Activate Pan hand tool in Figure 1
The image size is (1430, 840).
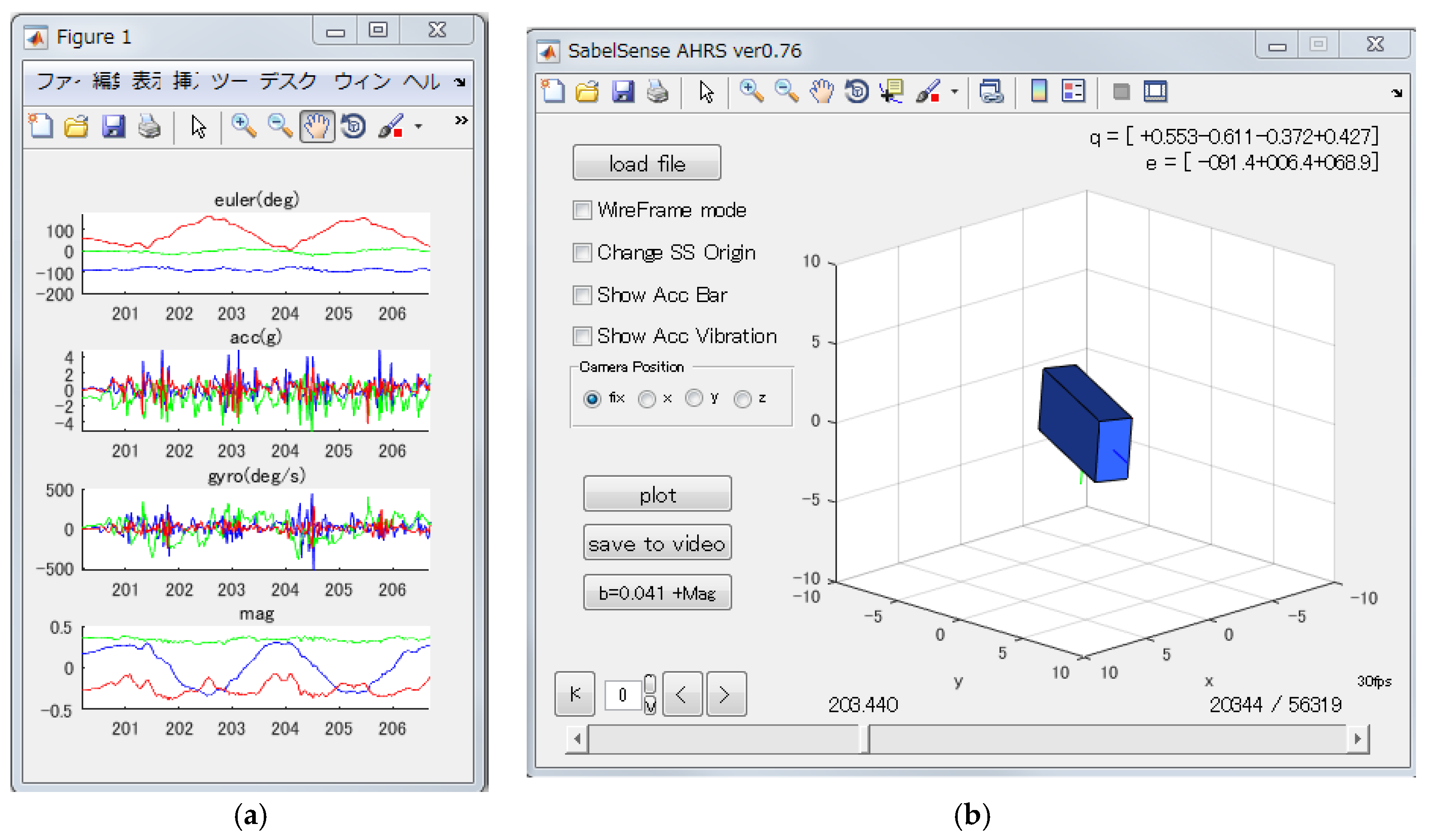pyautogui.click(x=317, y=126)
